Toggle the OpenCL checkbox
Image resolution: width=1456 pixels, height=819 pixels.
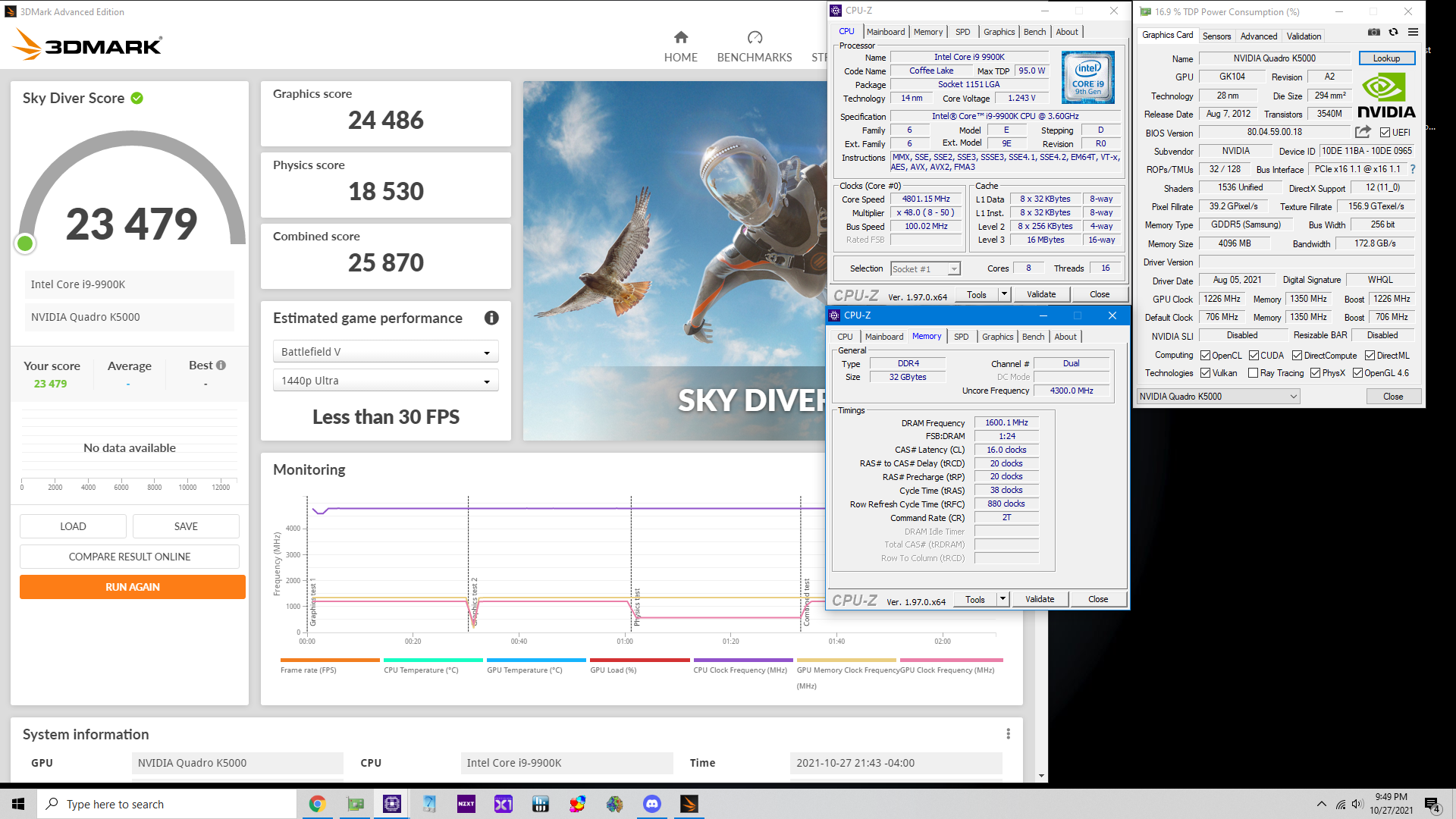pyautogui.click(x=1205, y=355)
